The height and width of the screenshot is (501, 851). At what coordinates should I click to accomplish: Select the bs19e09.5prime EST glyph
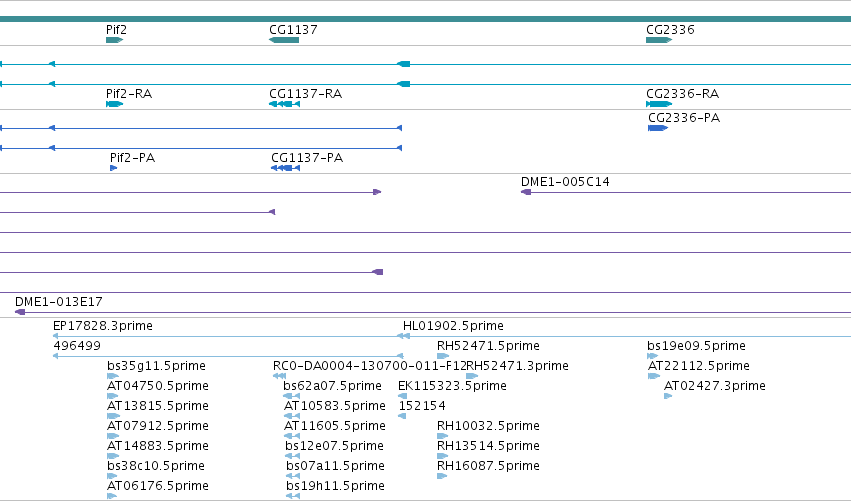pyautogui.click(x=652, y=356)
